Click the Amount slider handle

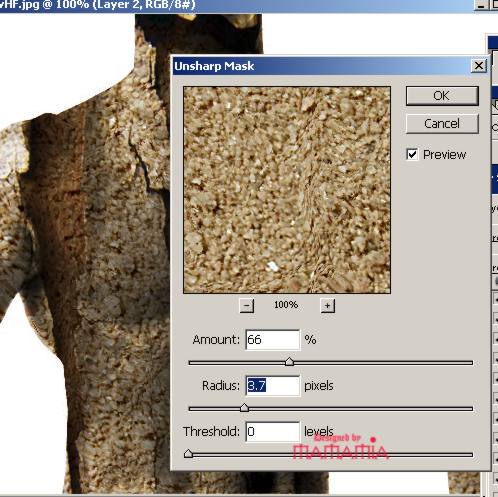click(289, 362)
